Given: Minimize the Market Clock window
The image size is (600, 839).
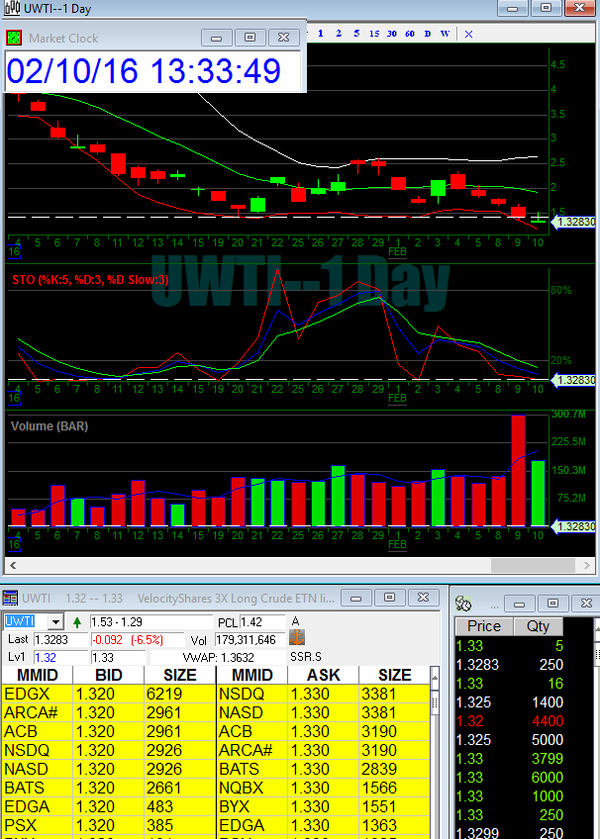Looking at the screenshot, I should click(x=217, y=38).
